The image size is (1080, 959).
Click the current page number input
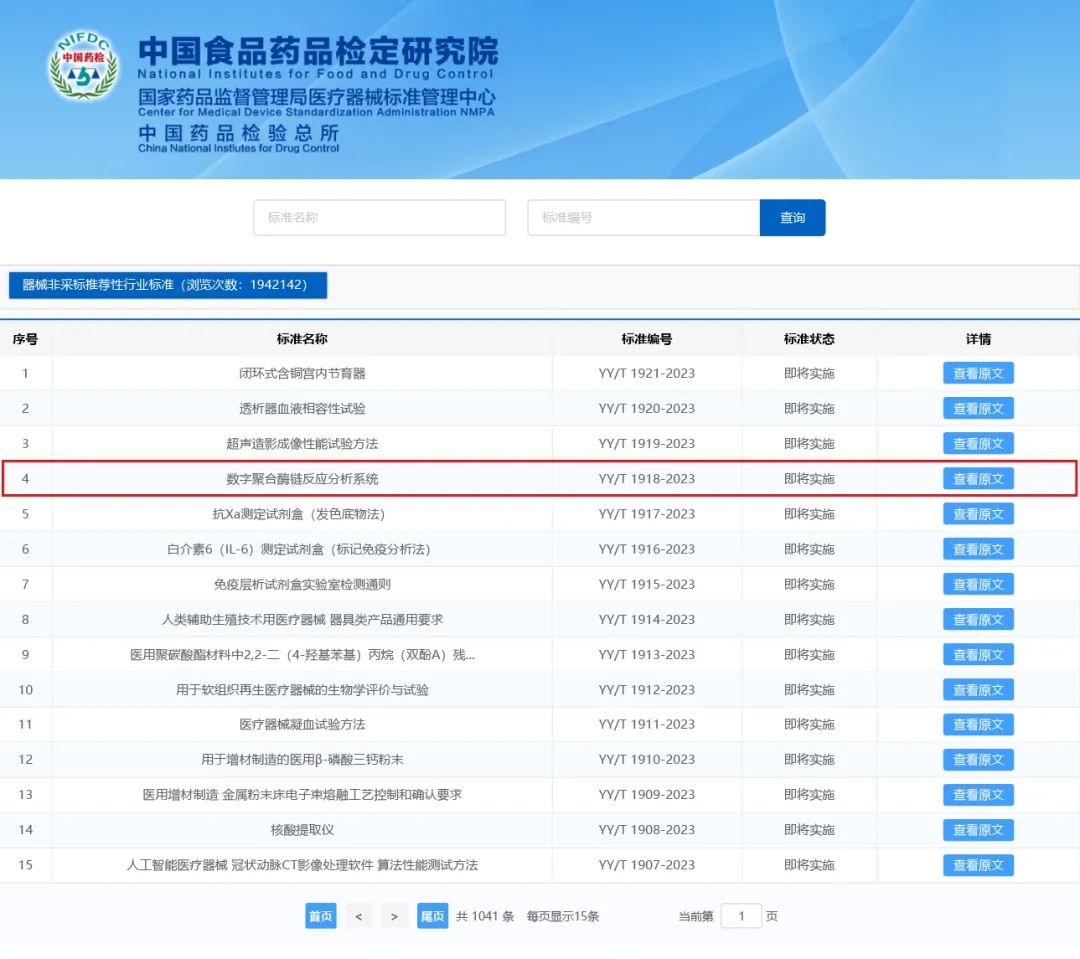(741, 916)
